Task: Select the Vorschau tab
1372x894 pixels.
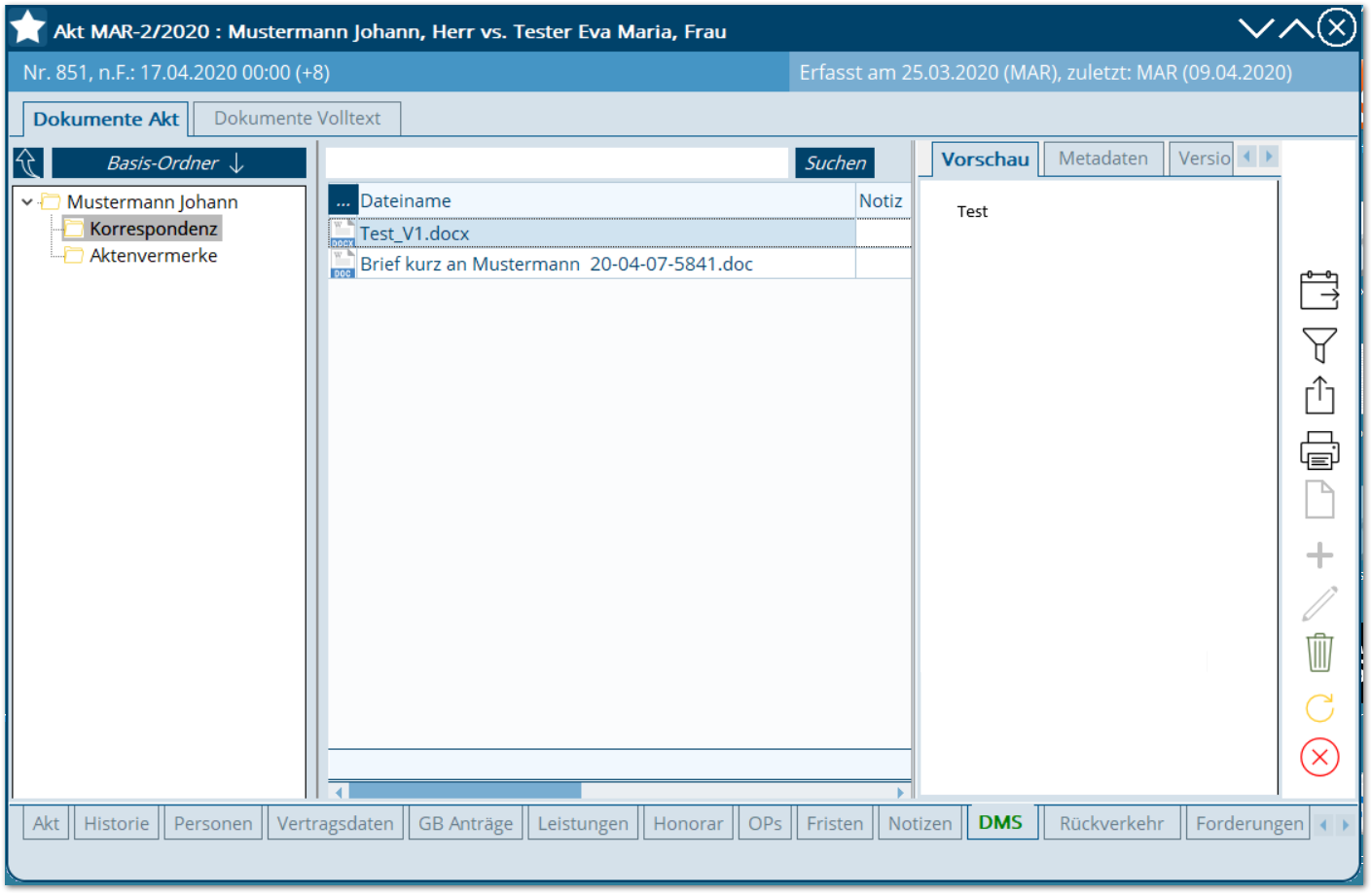Action: coord(985,159)
